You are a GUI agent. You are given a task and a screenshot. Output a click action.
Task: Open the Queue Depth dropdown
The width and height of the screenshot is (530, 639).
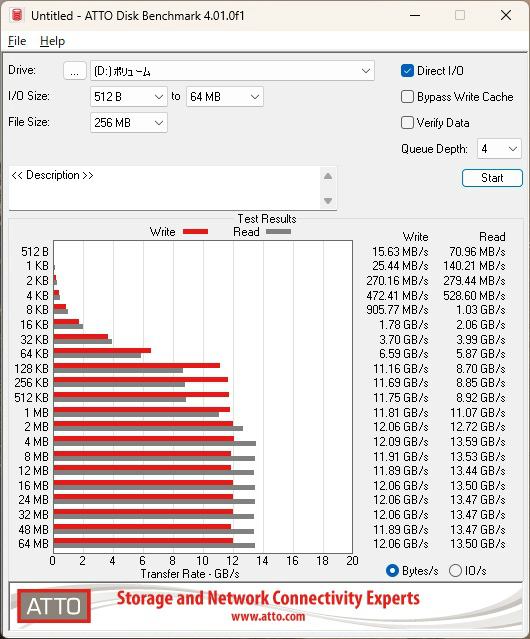(x=499, y=149)
